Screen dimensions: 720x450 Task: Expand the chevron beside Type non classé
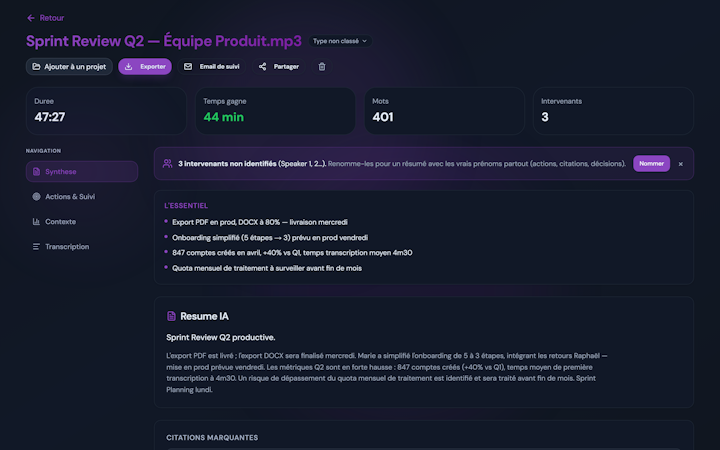[x=365, y=41]
